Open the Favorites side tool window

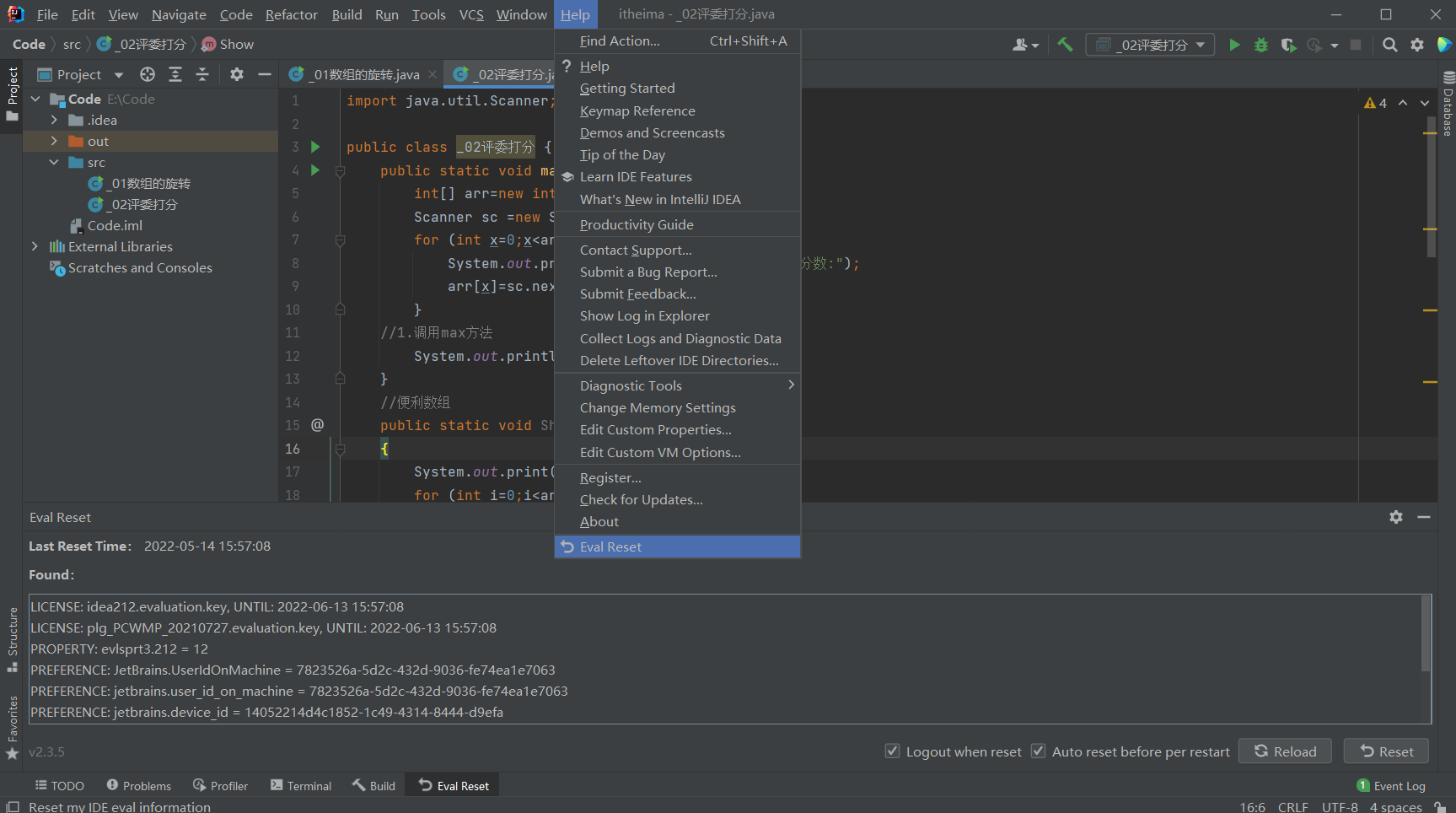[x=13, y=727]
